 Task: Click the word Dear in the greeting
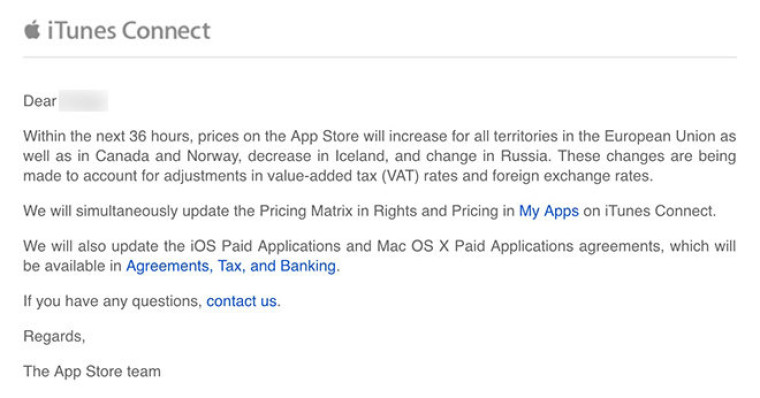click(40, 101)
